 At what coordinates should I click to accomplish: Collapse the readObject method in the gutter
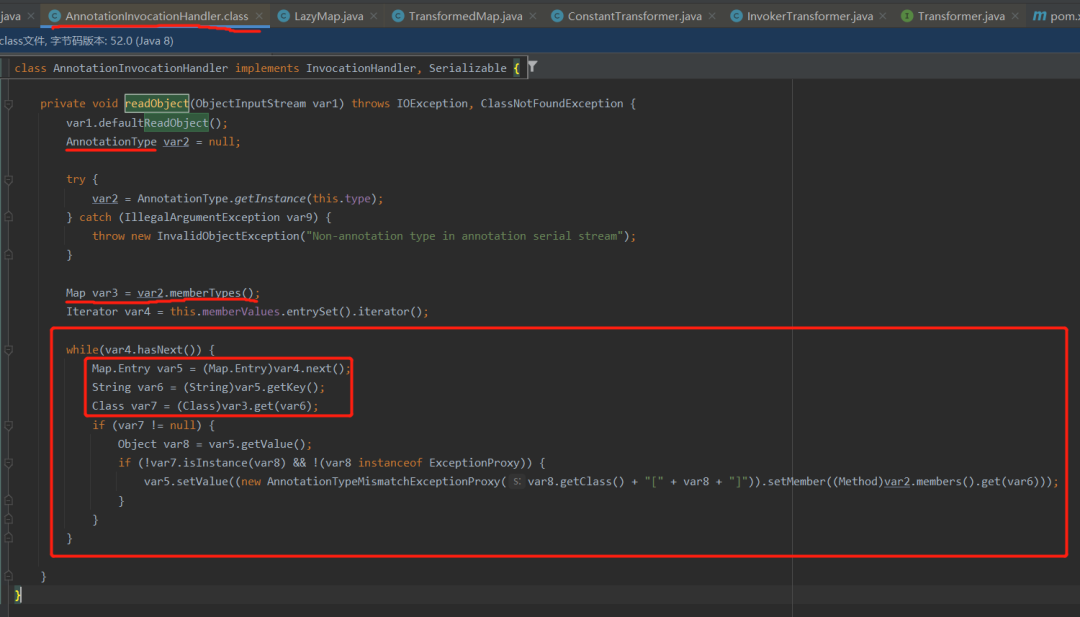coord(9,104)
